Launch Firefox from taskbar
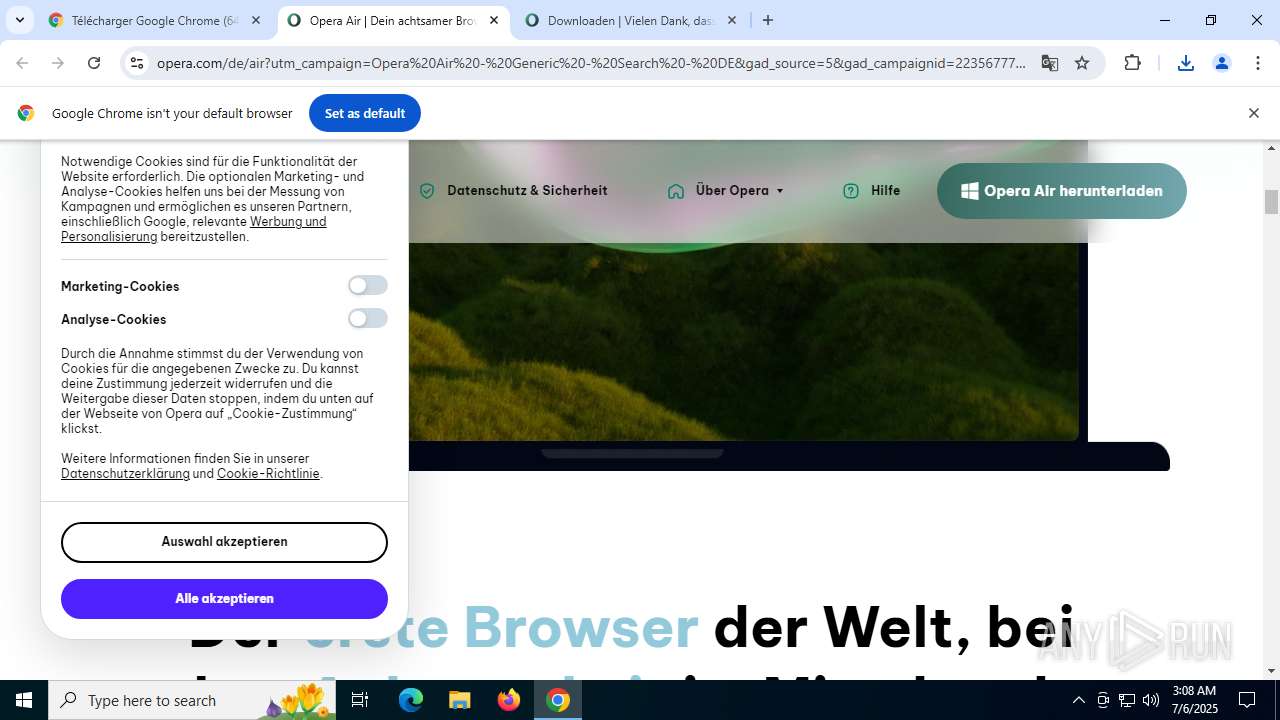The width and height of the screenshot is (1280, 720). click(x=509, y=700)
